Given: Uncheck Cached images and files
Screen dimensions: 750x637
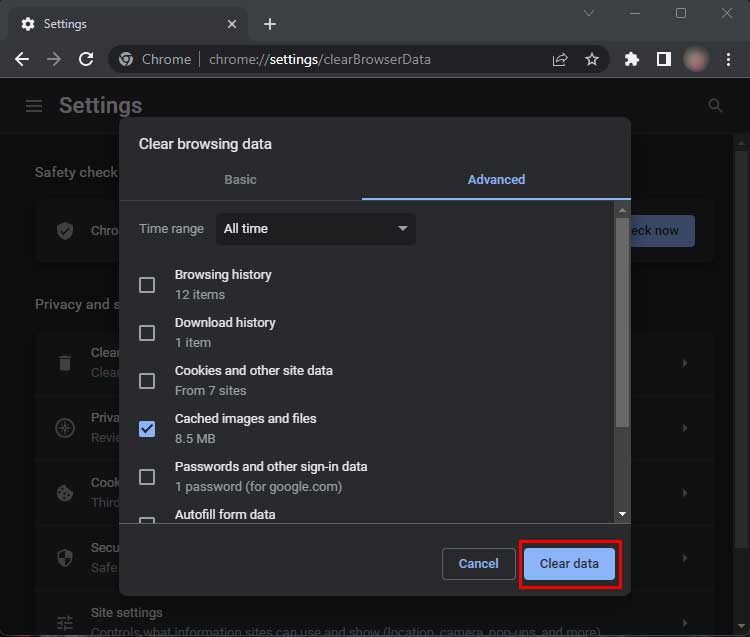Looking at the screenshot, I should click(x=147, y=429).
